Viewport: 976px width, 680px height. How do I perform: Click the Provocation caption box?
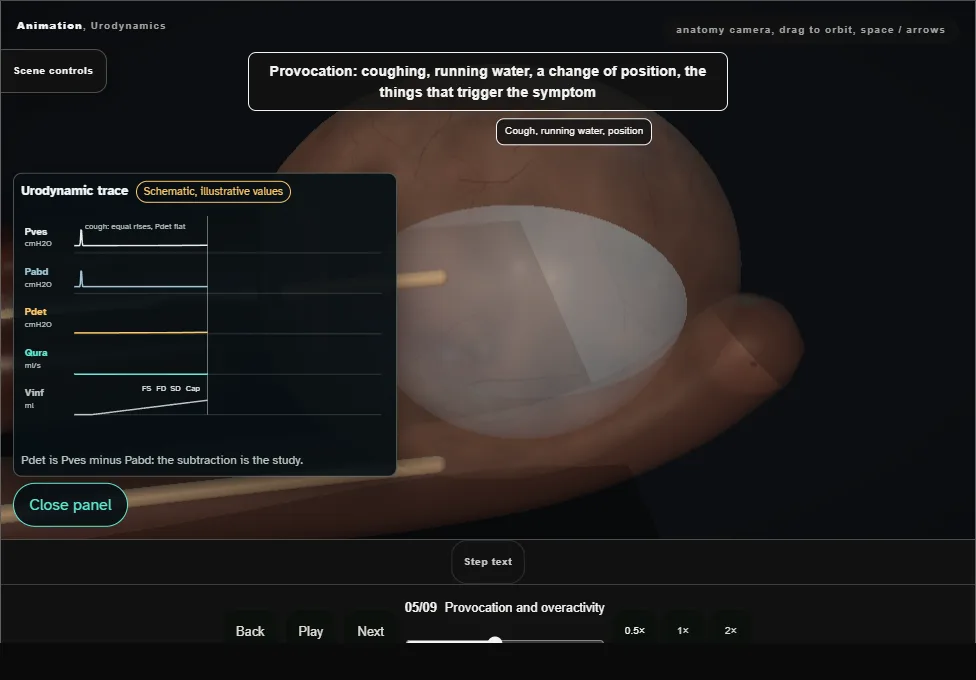488,82
